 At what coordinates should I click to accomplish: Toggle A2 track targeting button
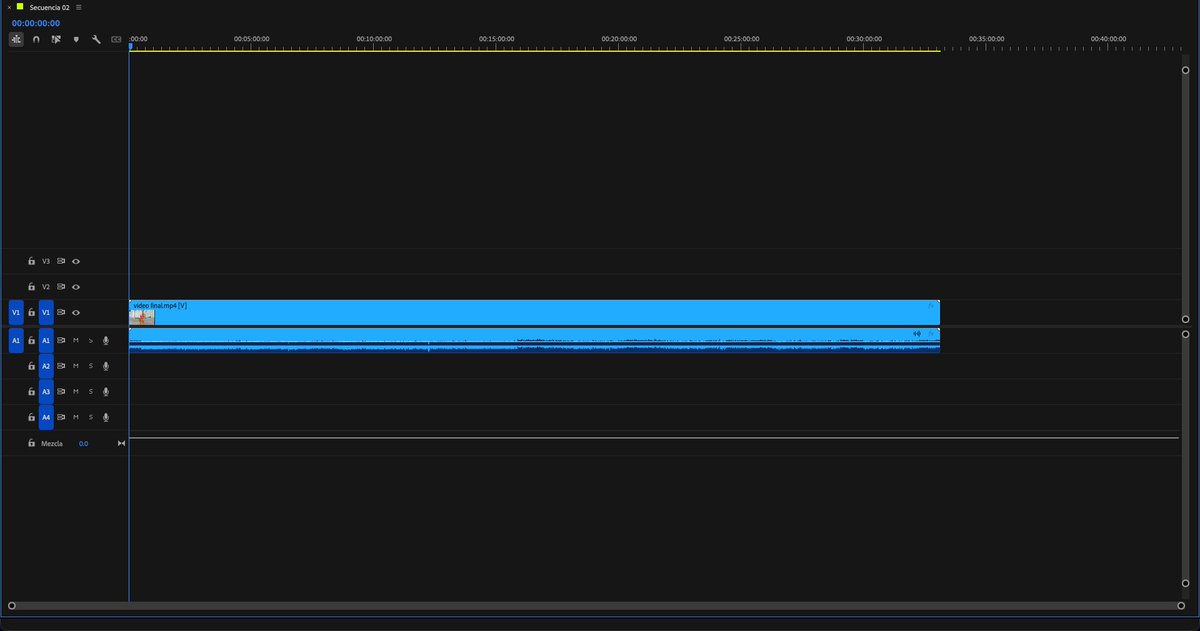(x=46, y=366)
